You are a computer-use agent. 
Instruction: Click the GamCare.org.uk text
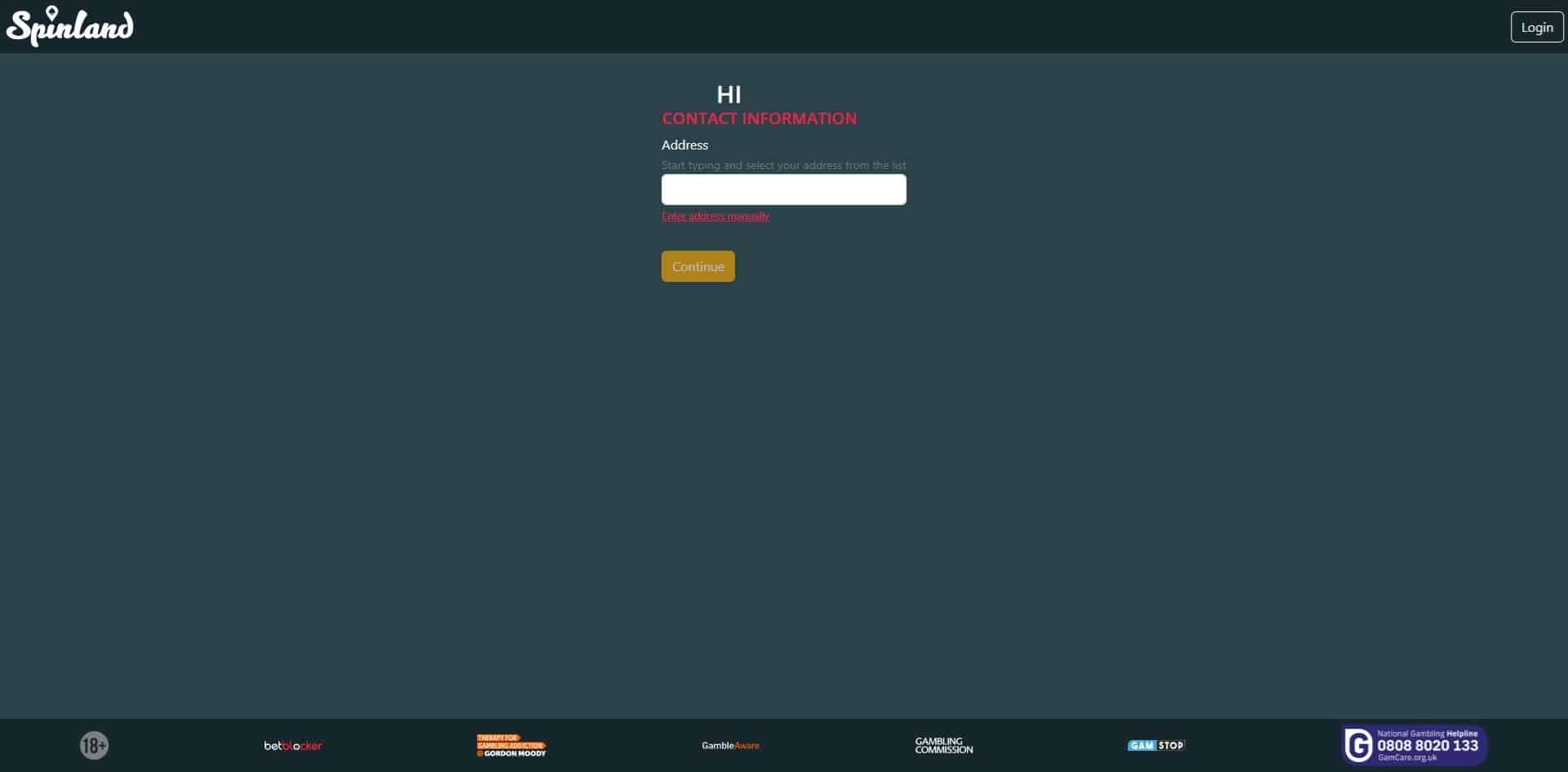(x=1406, y=758)
